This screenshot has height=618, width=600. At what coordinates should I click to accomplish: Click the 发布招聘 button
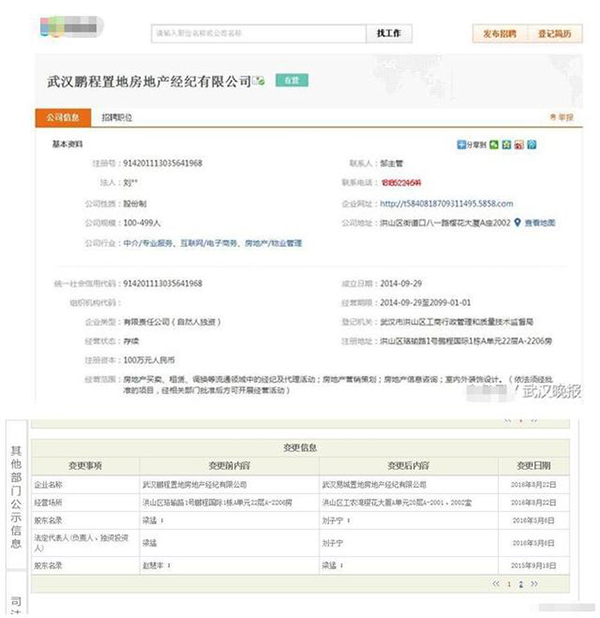pyautogui.click(x=499, y=33)
